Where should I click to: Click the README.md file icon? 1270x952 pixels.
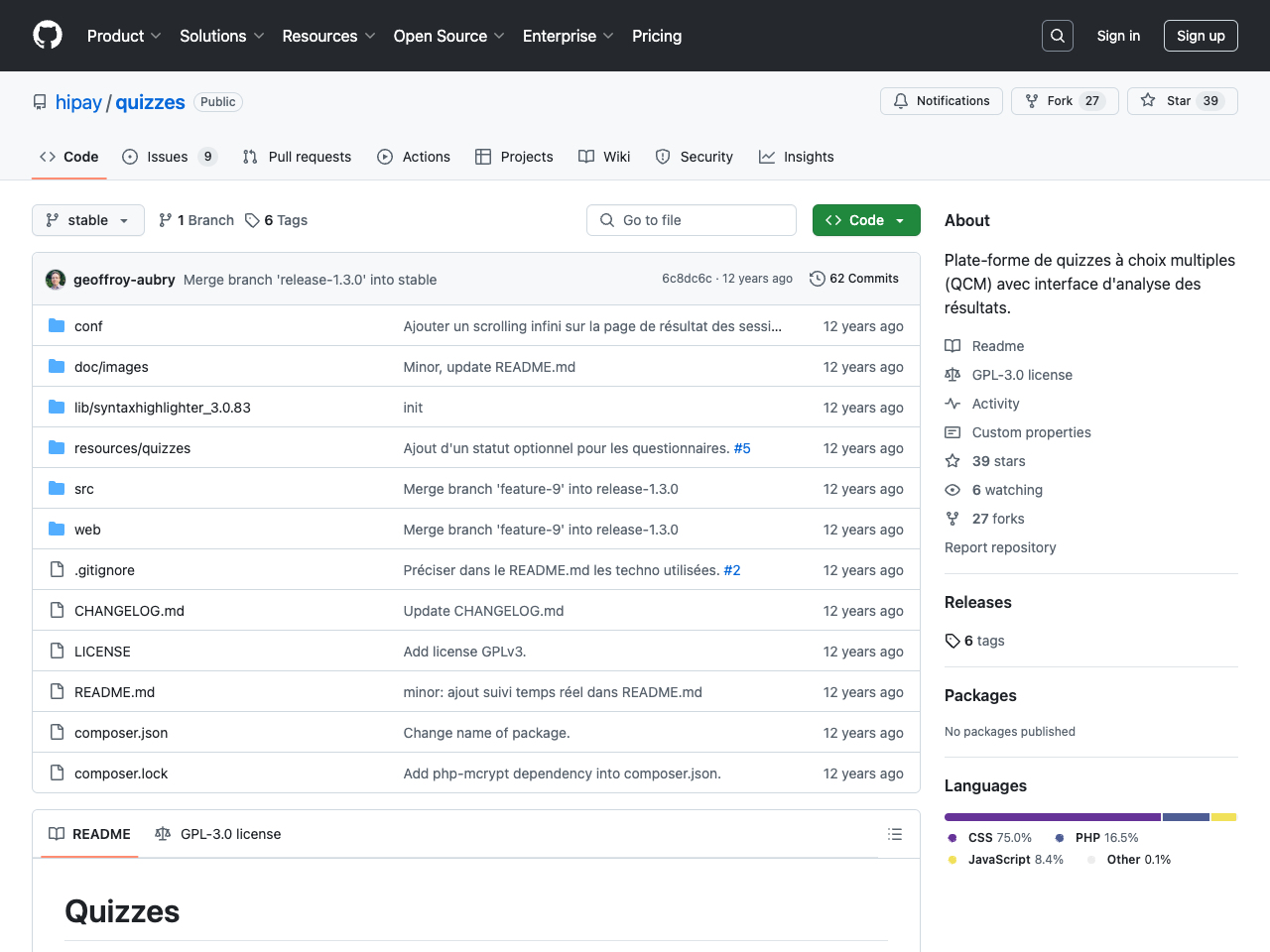coord(57,691)
